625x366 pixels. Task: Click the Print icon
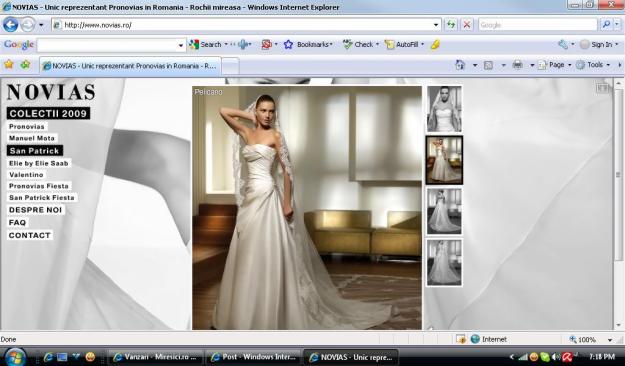coord(517,65)
